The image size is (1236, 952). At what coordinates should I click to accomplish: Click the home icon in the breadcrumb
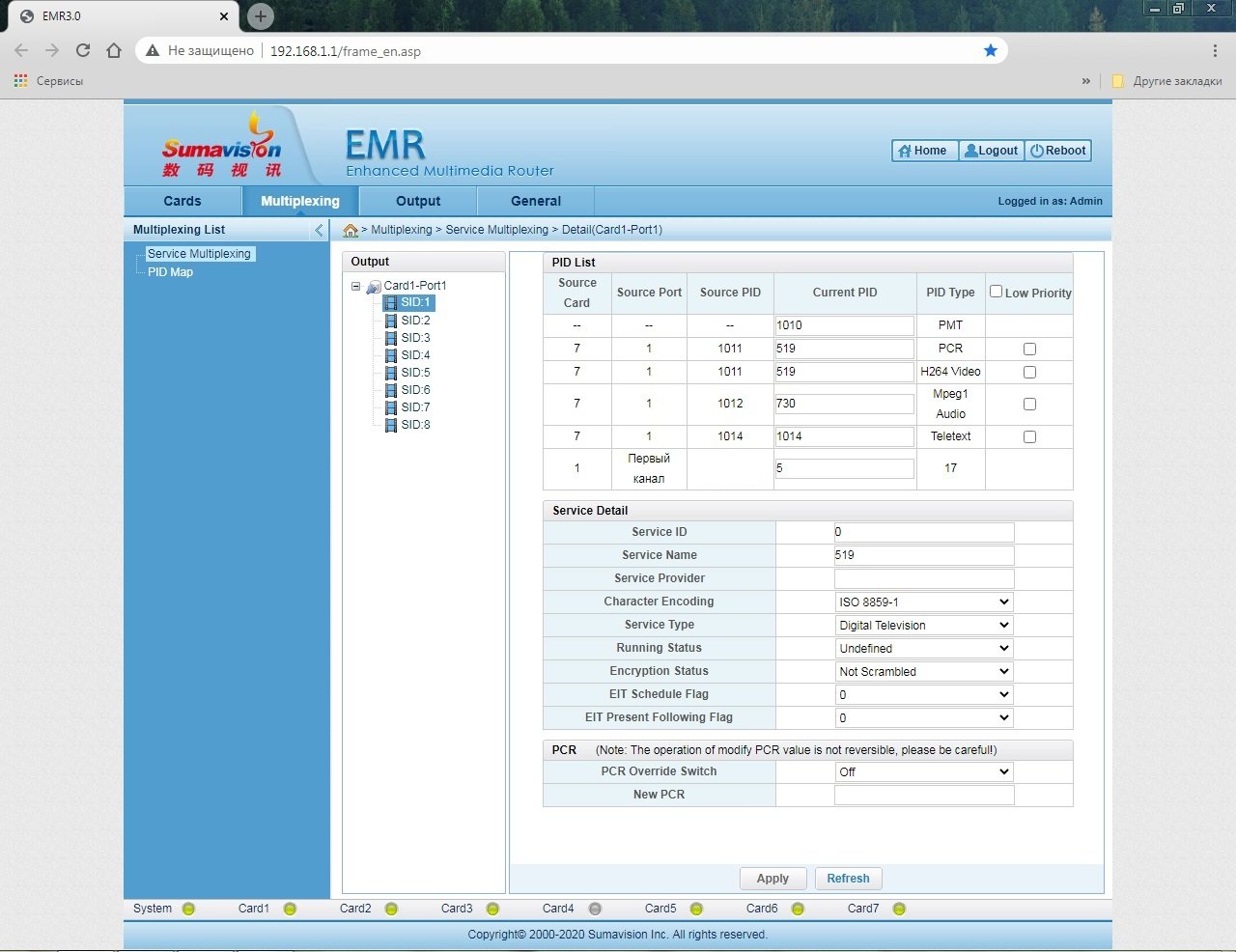351,231
